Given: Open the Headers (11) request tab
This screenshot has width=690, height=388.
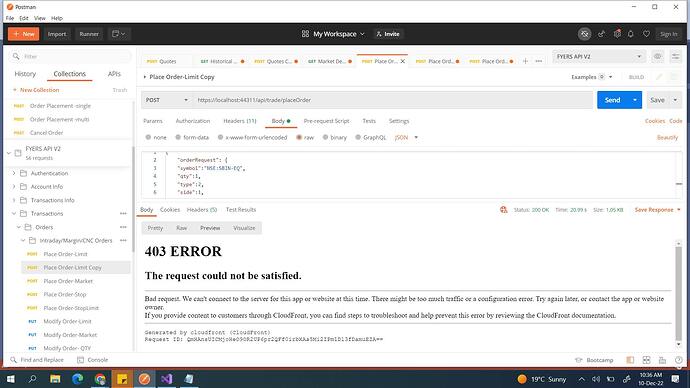Looking at the screenshot, I should pyautogui.click(x=240, y=121).
